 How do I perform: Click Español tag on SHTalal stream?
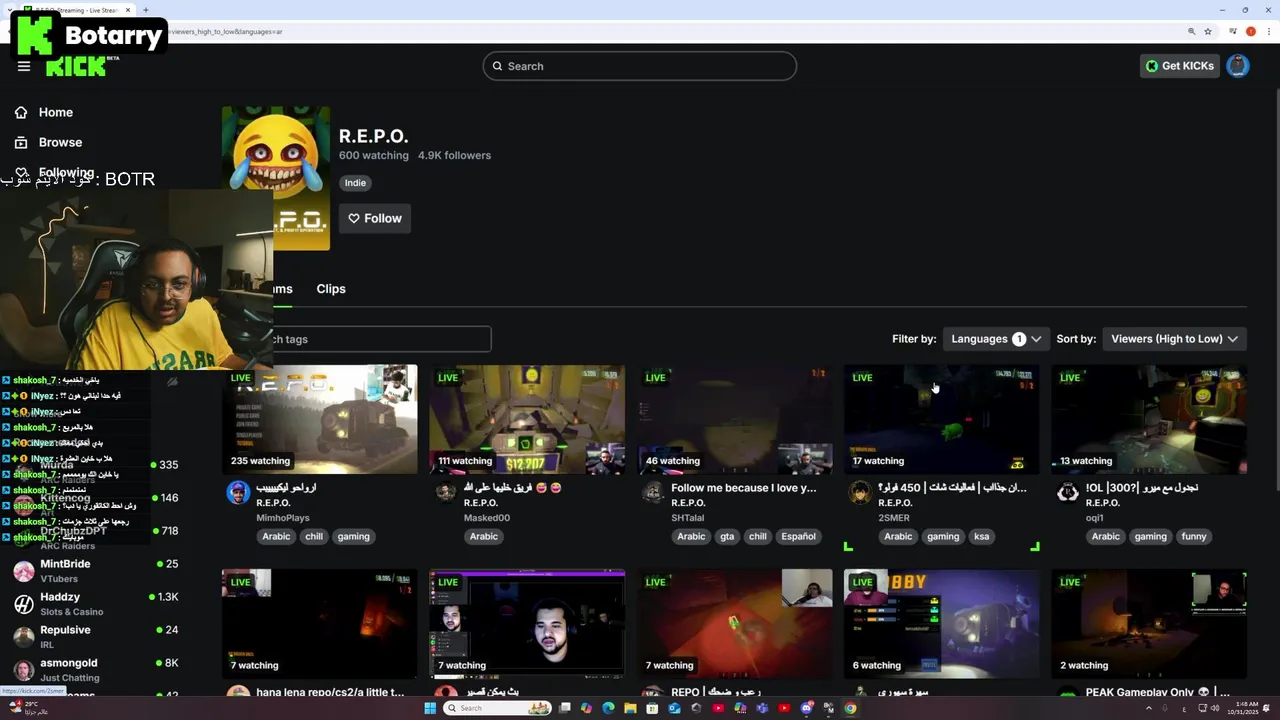click(x=798, y=537)
